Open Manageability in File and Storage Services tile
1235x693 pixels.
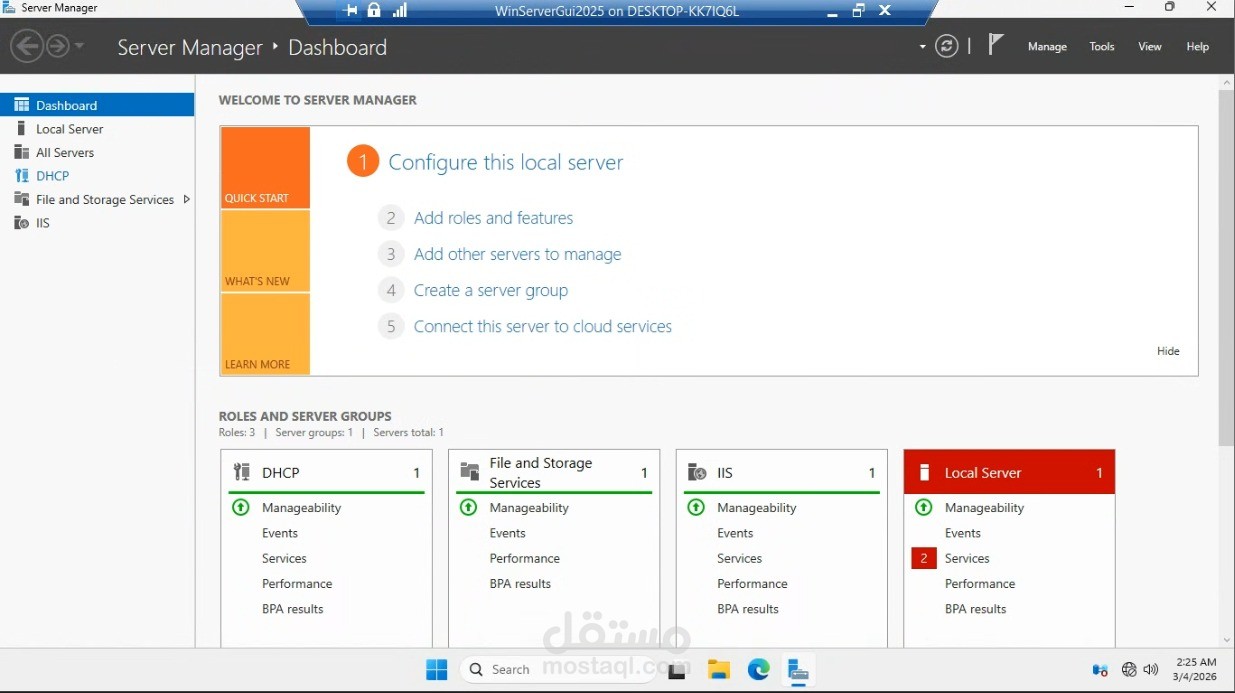529,508
